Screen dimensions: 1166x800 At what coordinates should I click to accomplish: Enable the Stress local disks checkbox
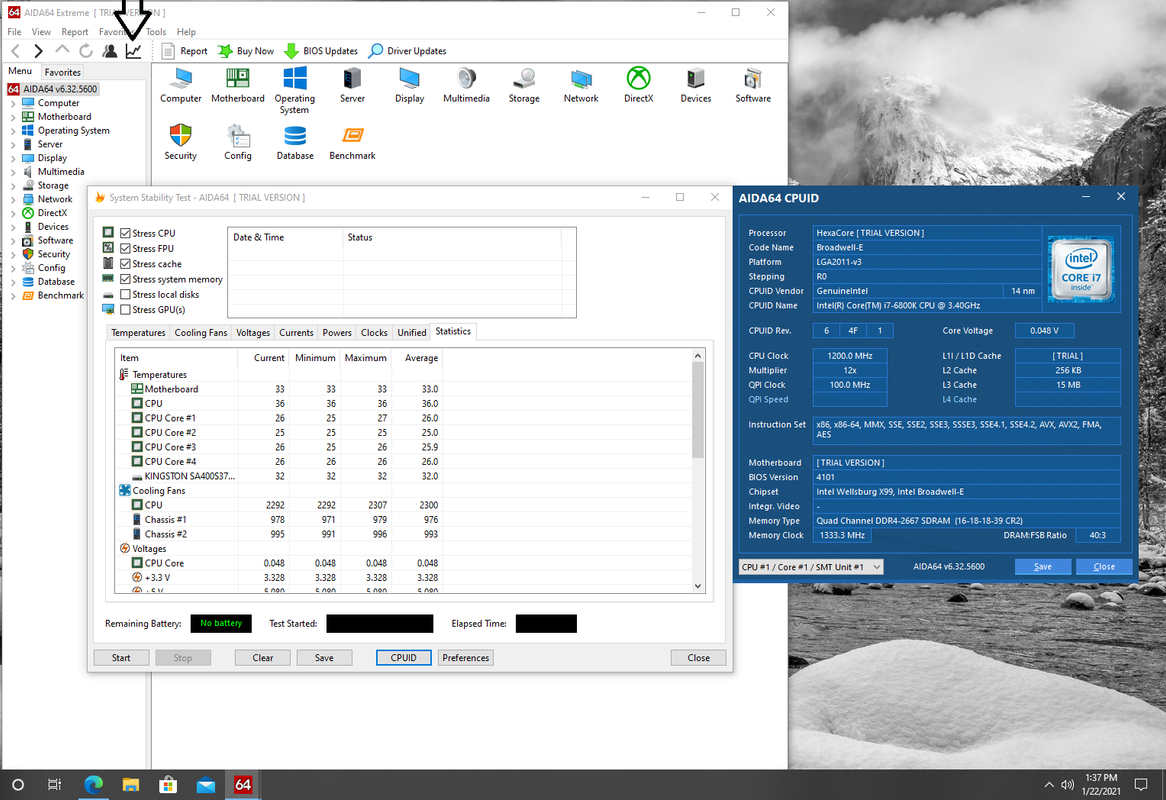(x=125, y=294)
